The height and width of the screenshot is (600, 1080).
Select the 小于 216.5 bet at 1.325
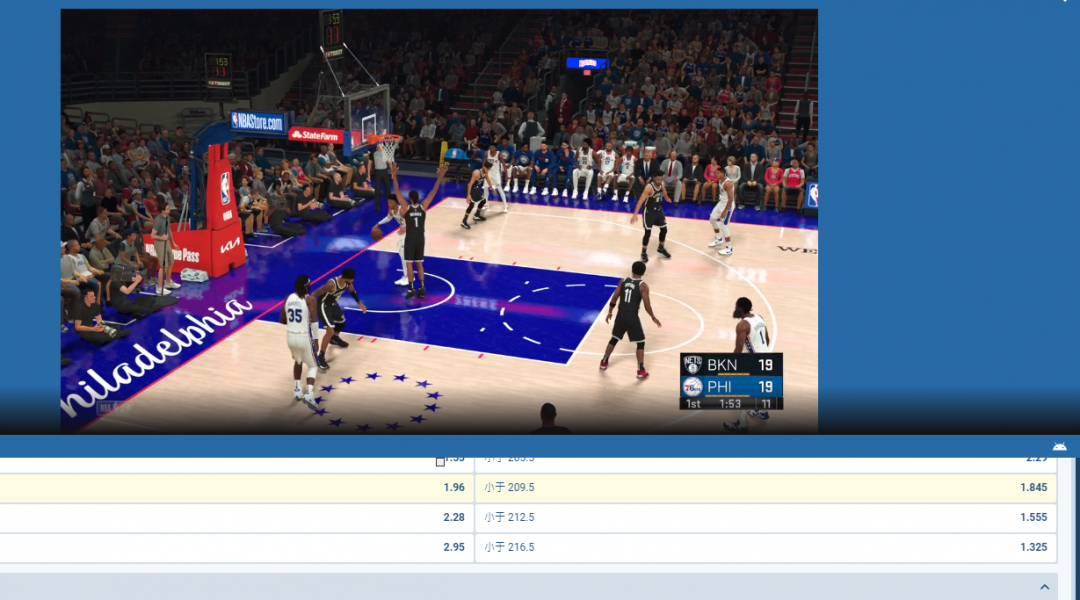(765, 548)
